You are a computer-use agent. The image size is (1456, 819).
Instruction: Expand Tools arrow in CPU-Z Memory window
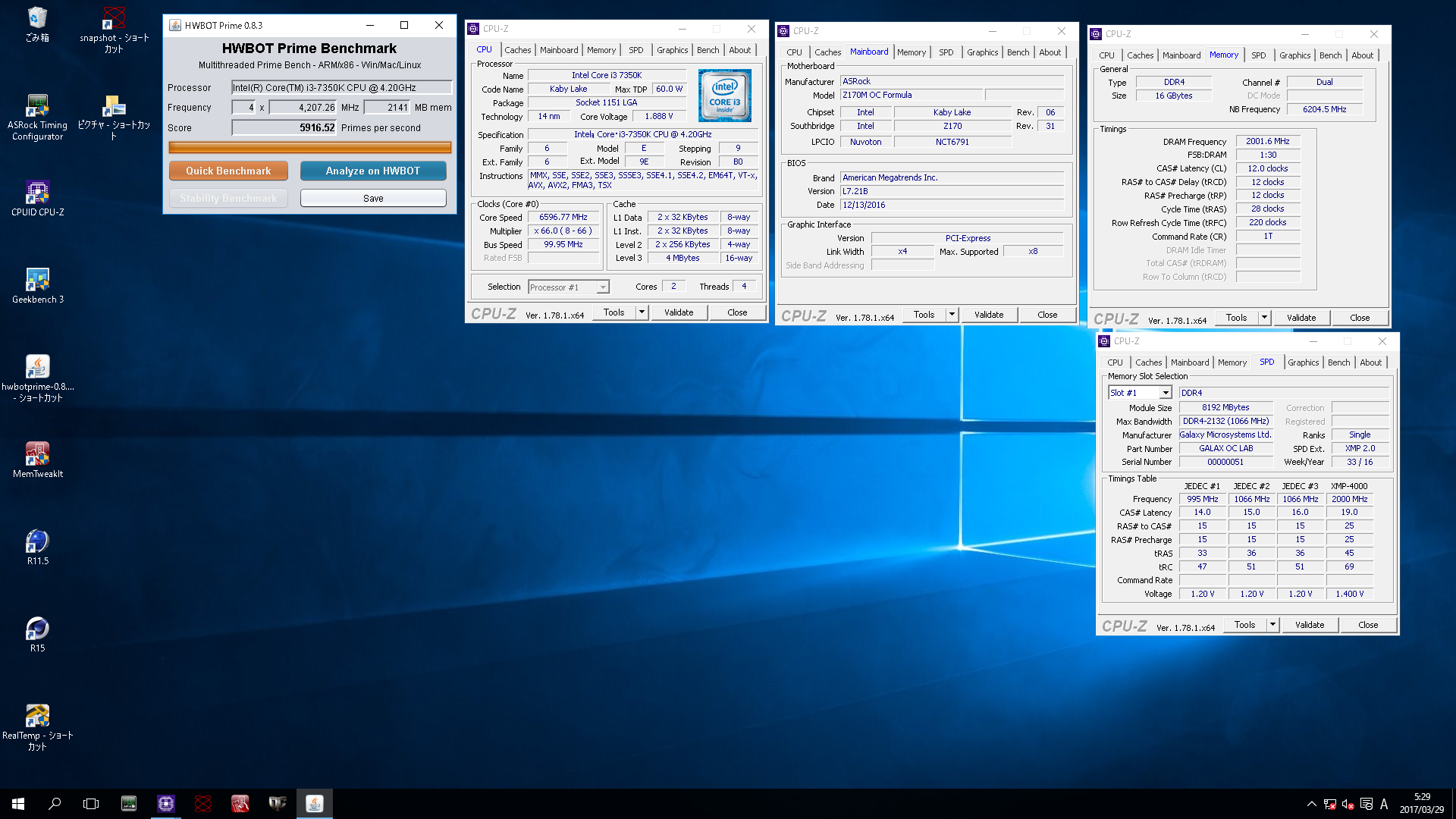coord(1264,318)
